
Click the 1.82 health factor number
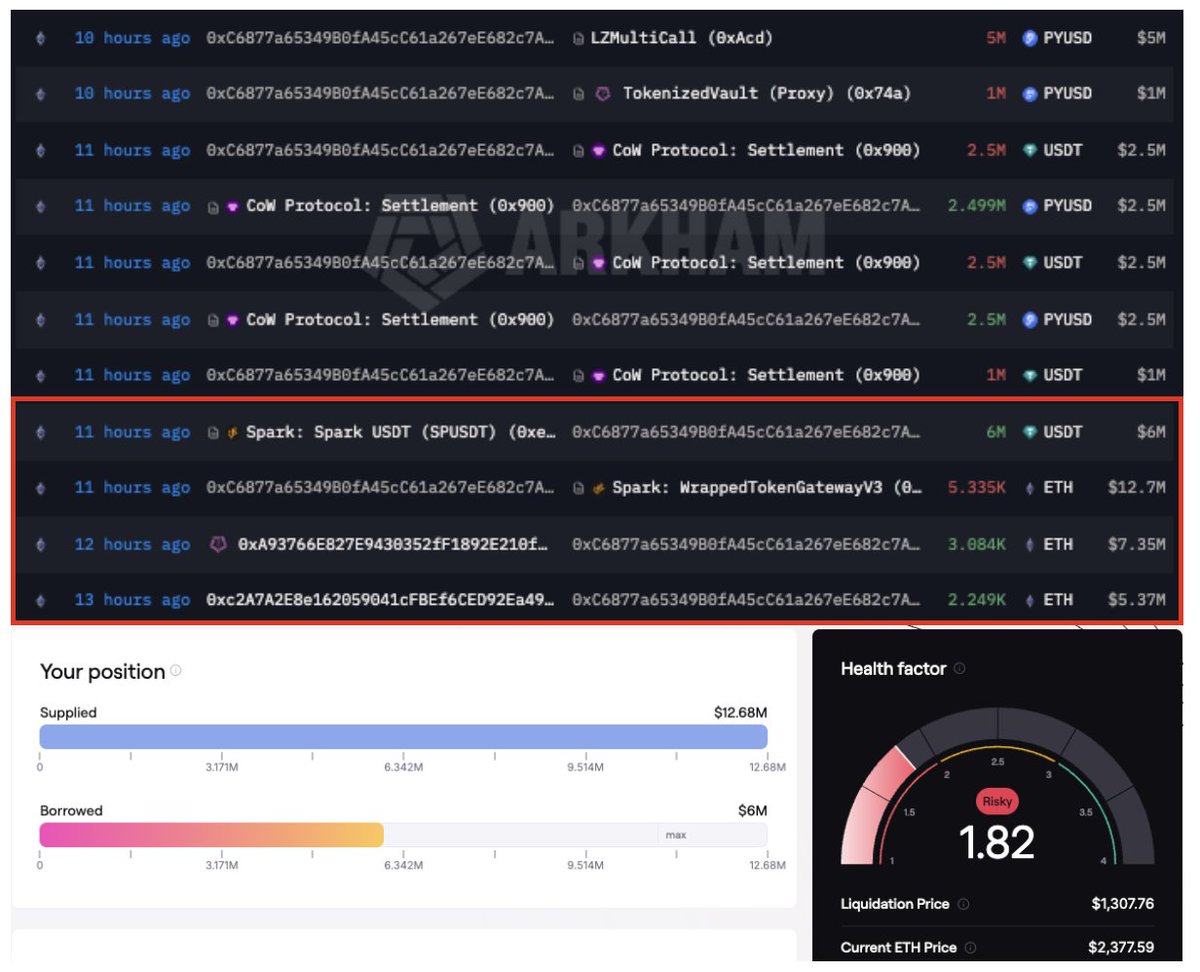[997, 842]
